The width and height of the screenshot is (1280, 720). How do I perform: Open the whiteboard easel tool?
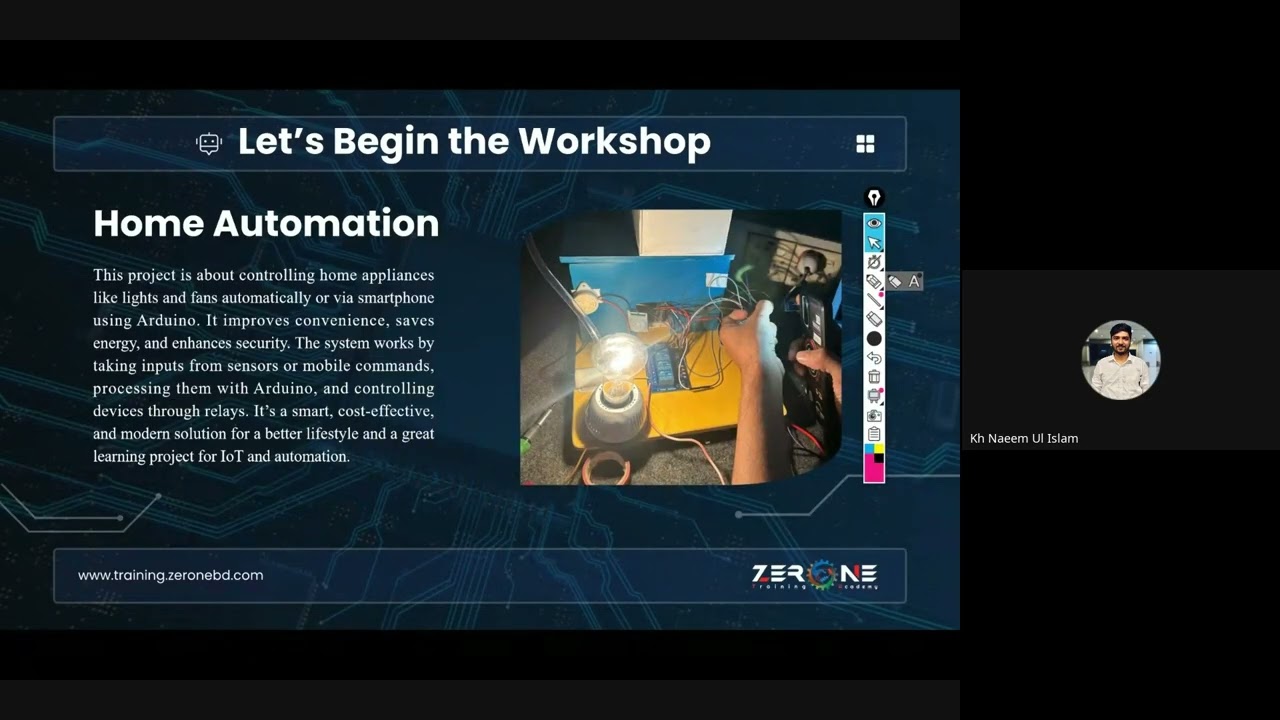tap(874, 396)
